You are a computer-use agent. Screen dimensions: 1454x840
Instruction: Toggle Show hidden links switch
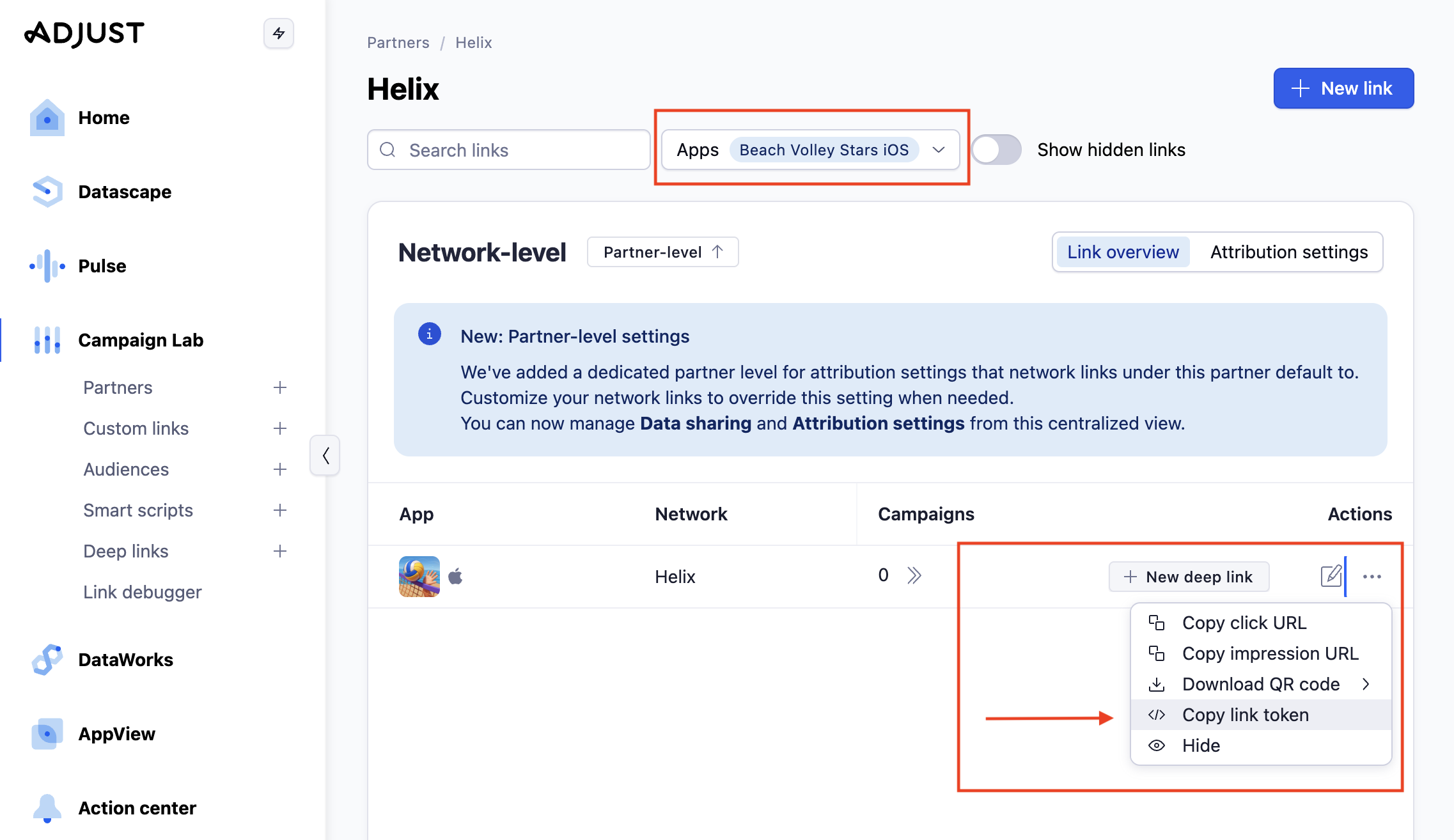(997, 150)
